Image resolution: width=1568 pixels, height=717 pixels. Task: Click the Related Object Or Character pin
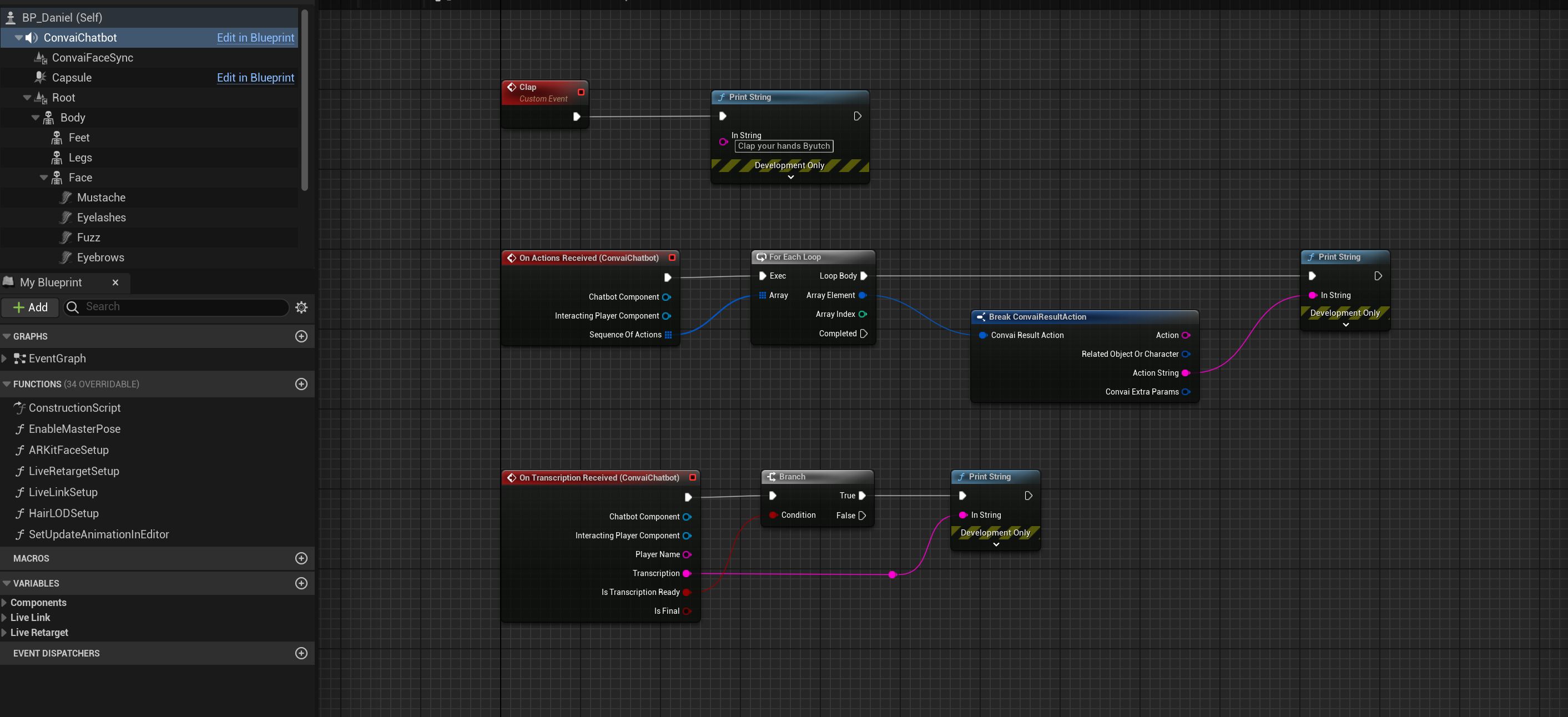pyautogui.click(x=1186, y=354)
